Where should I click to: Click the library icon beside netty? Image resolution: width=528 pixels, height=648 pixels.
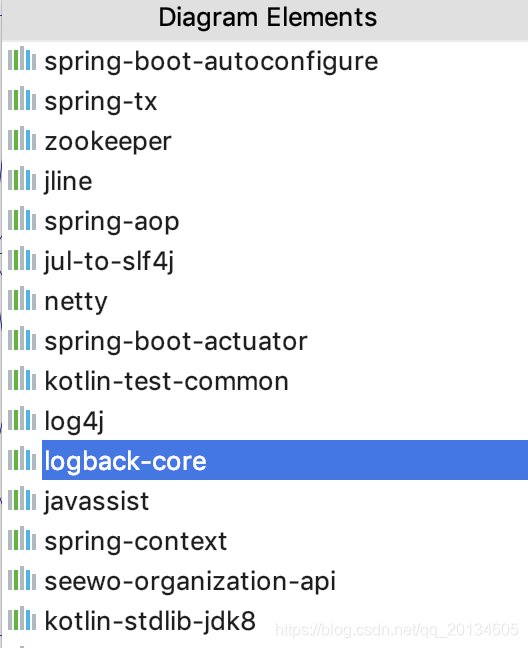22,299
